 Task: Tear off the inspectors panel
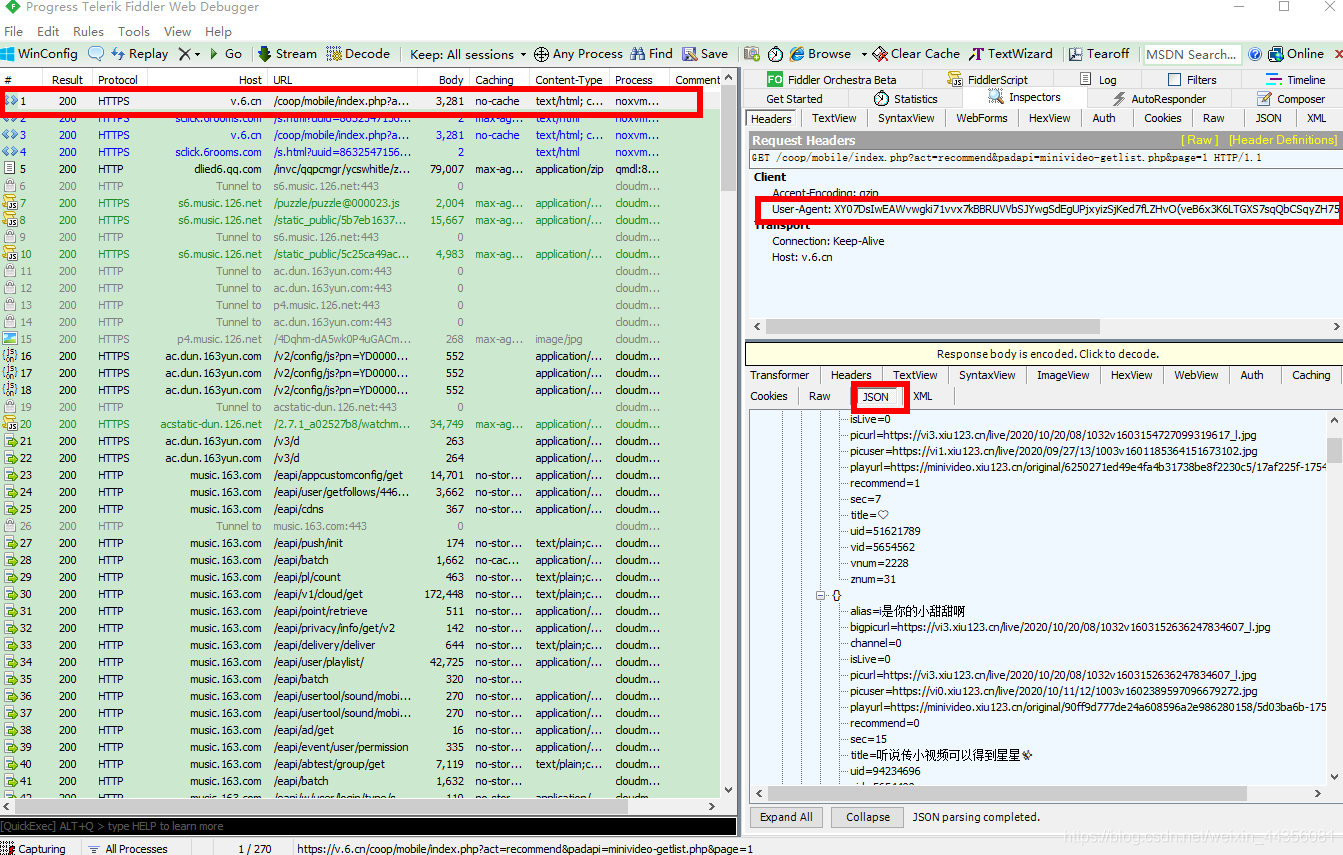[x=1099, y=53]
